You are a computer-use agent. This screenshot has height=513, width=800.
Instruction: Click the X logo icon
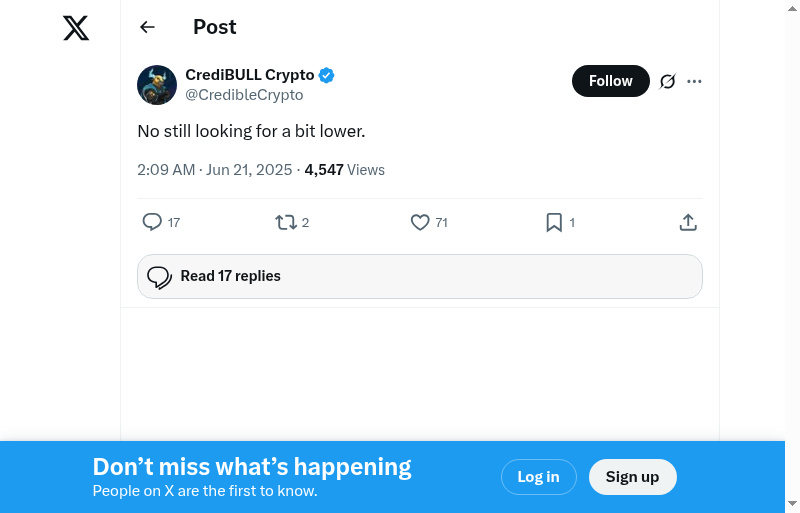tap(76, 28)
